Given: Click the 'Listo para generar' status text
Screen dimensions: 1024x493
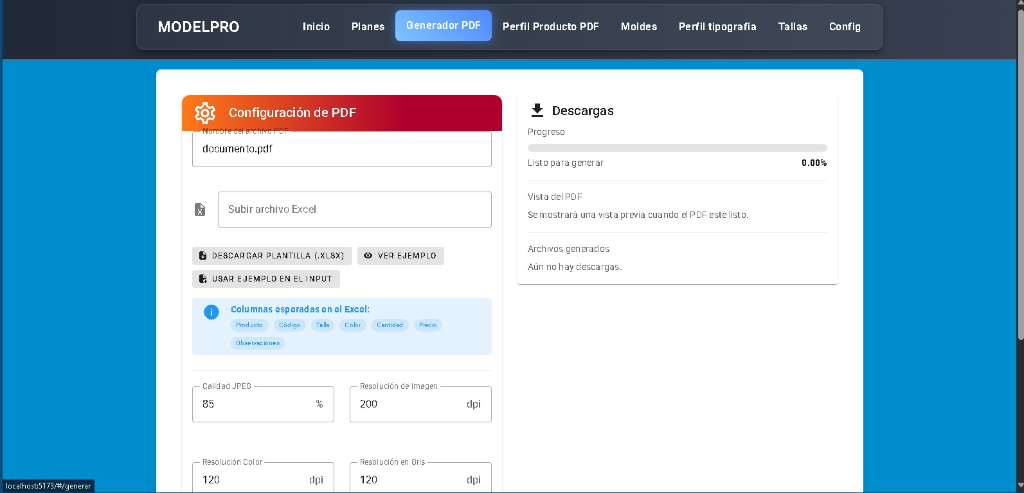Looking at the screenshot, I should click(x=566, y=163).
